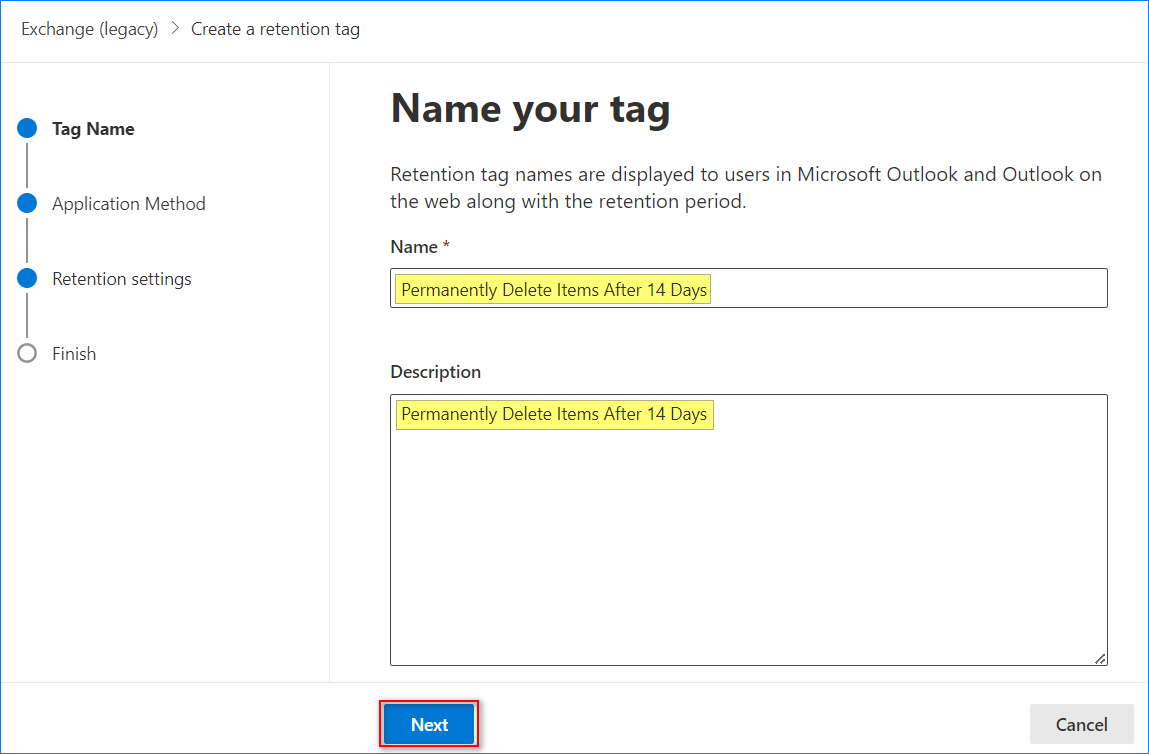1149x754 pixels.
Task: Grab the Description box resize handle
Action: pyautogui.click(x=1100, y=658)
